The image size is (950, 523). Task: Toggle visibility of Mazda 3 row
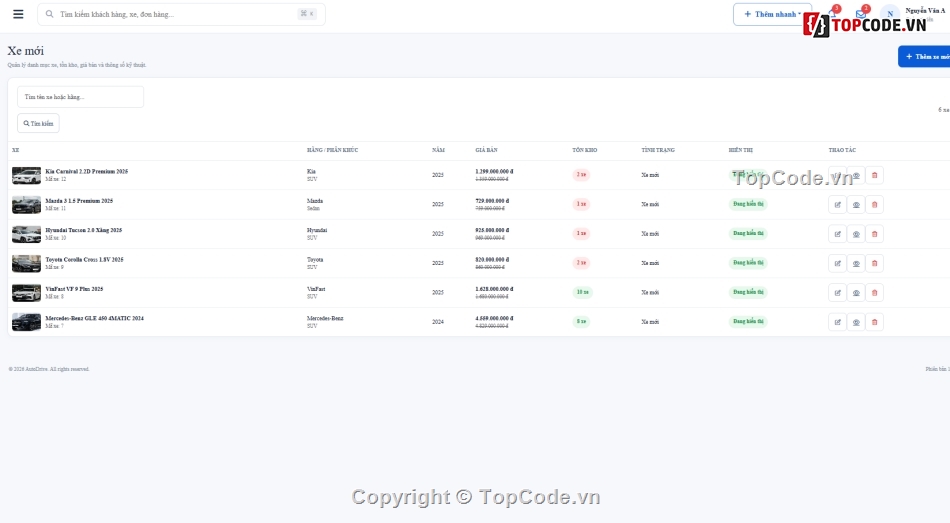tap(856, 205)
